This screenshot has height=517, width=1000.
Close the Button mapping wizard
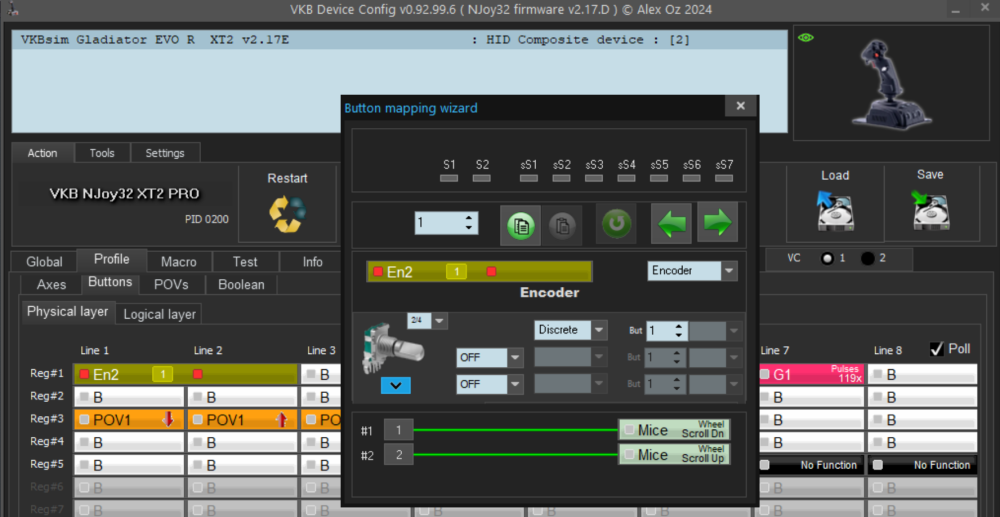coord(740,106)
